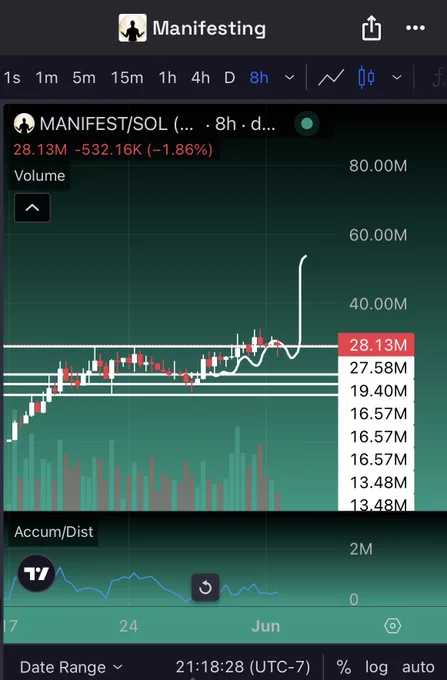This screenshot has height=680, width=447.
Task: Select the active 8h timeframe
Action: 259,78
